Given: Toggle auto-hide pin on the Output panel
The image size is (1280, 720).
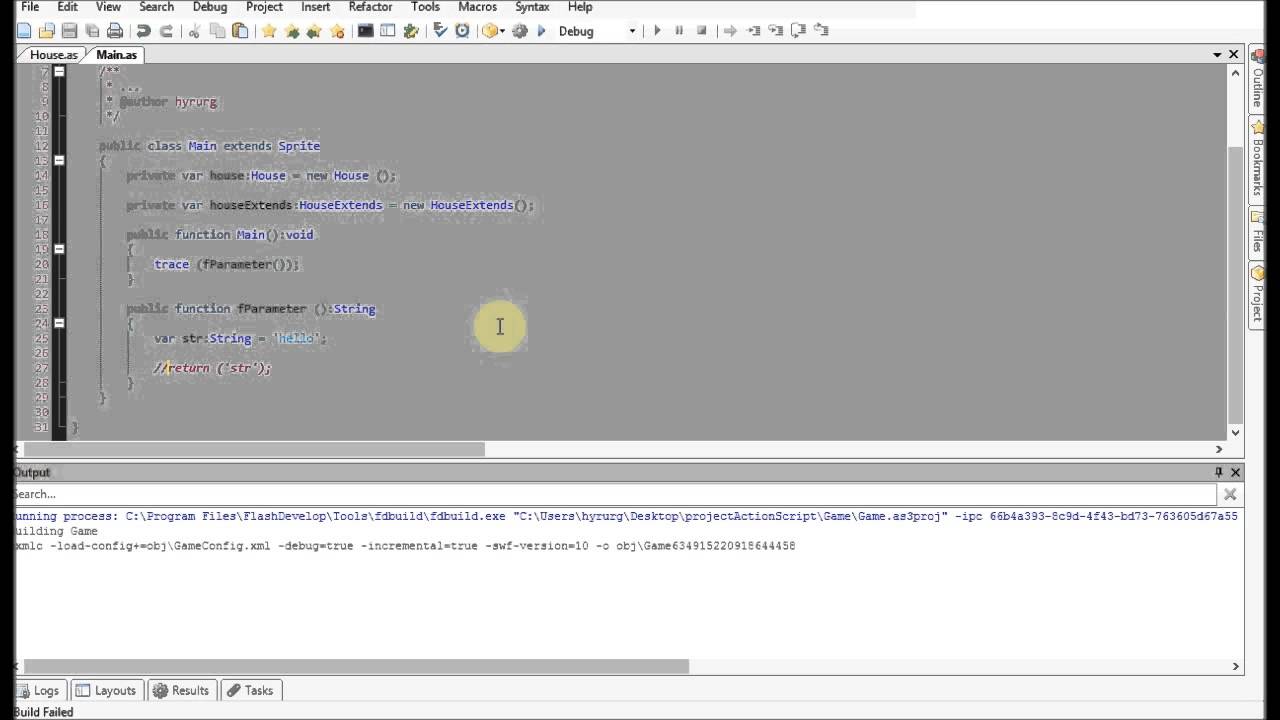Looking at the screenshot, I should click(1219, 472).
